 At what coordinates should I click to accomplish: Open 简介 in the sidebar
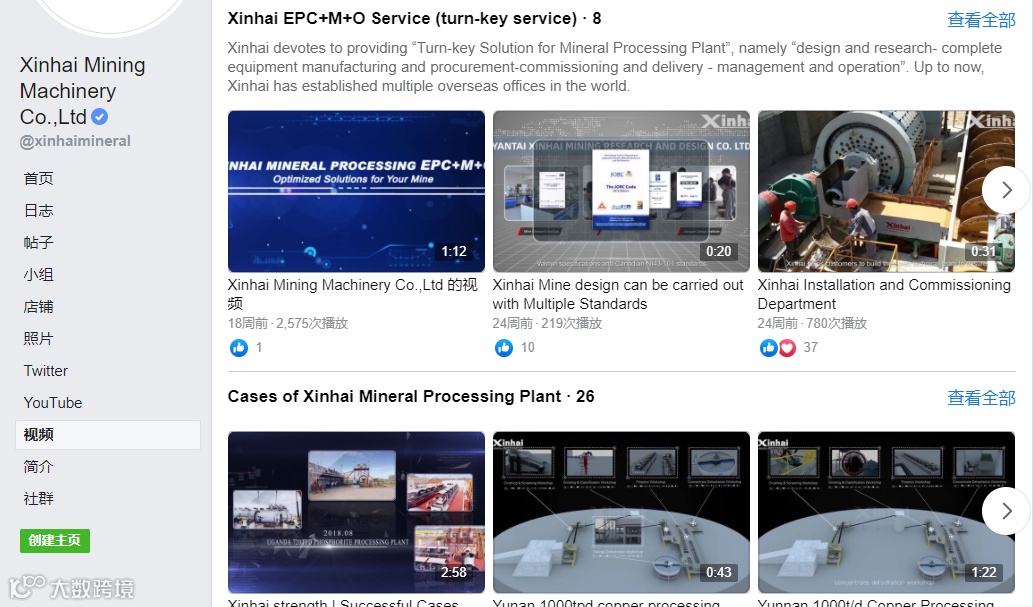38,467
